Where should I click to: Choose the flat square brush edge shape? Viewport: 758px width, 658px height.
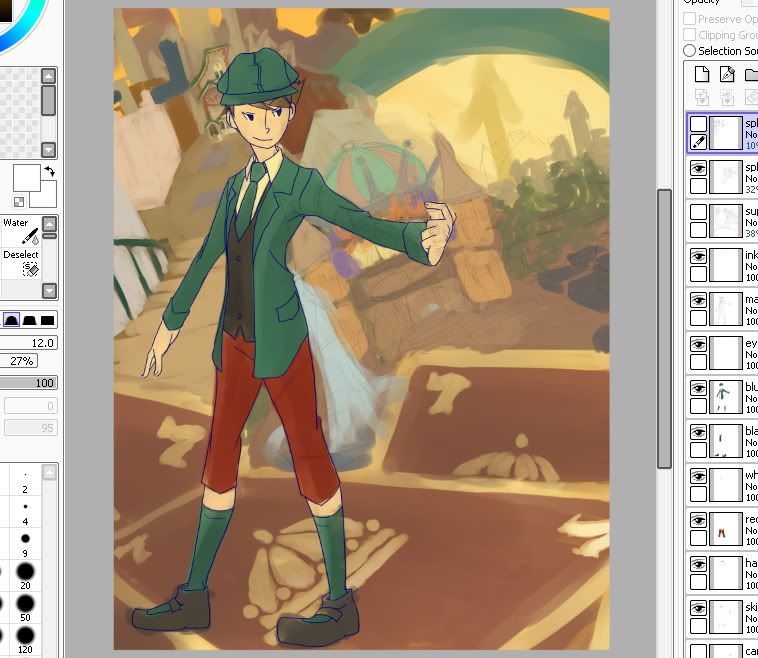(47, 320)
